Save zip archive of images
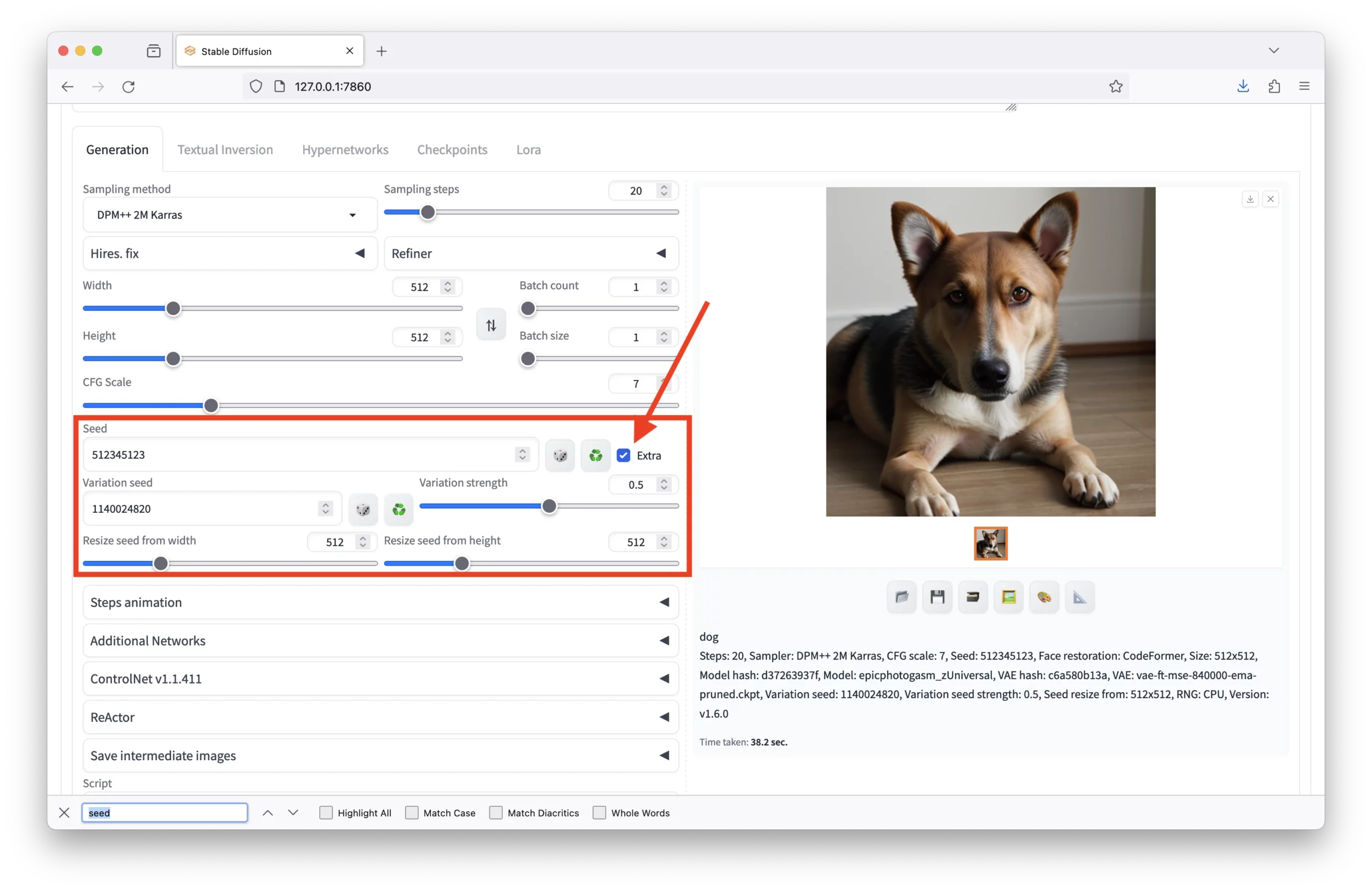1372x892 pixels. [973, 597]
